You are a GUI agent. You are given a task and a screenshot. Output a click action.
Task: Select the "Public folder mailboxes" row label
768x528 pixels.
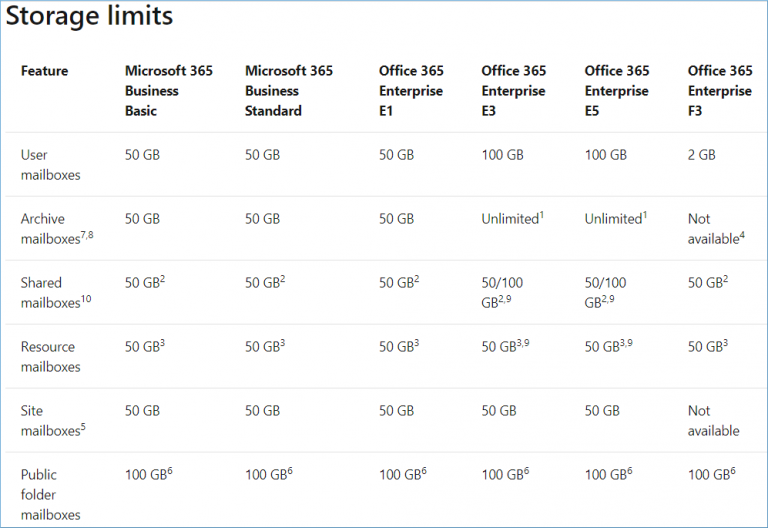[x=50, y=494]
